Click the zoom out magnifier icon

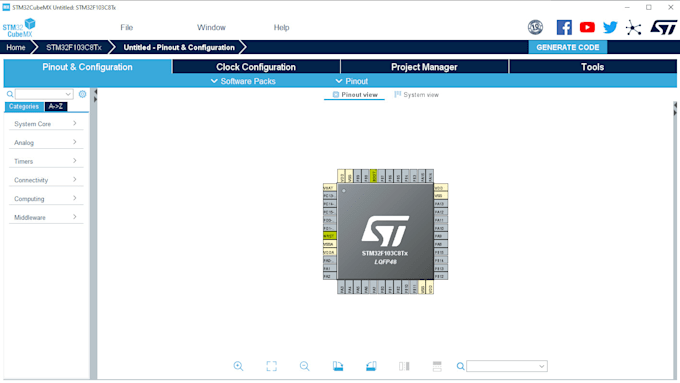click(x=304, y=366)
